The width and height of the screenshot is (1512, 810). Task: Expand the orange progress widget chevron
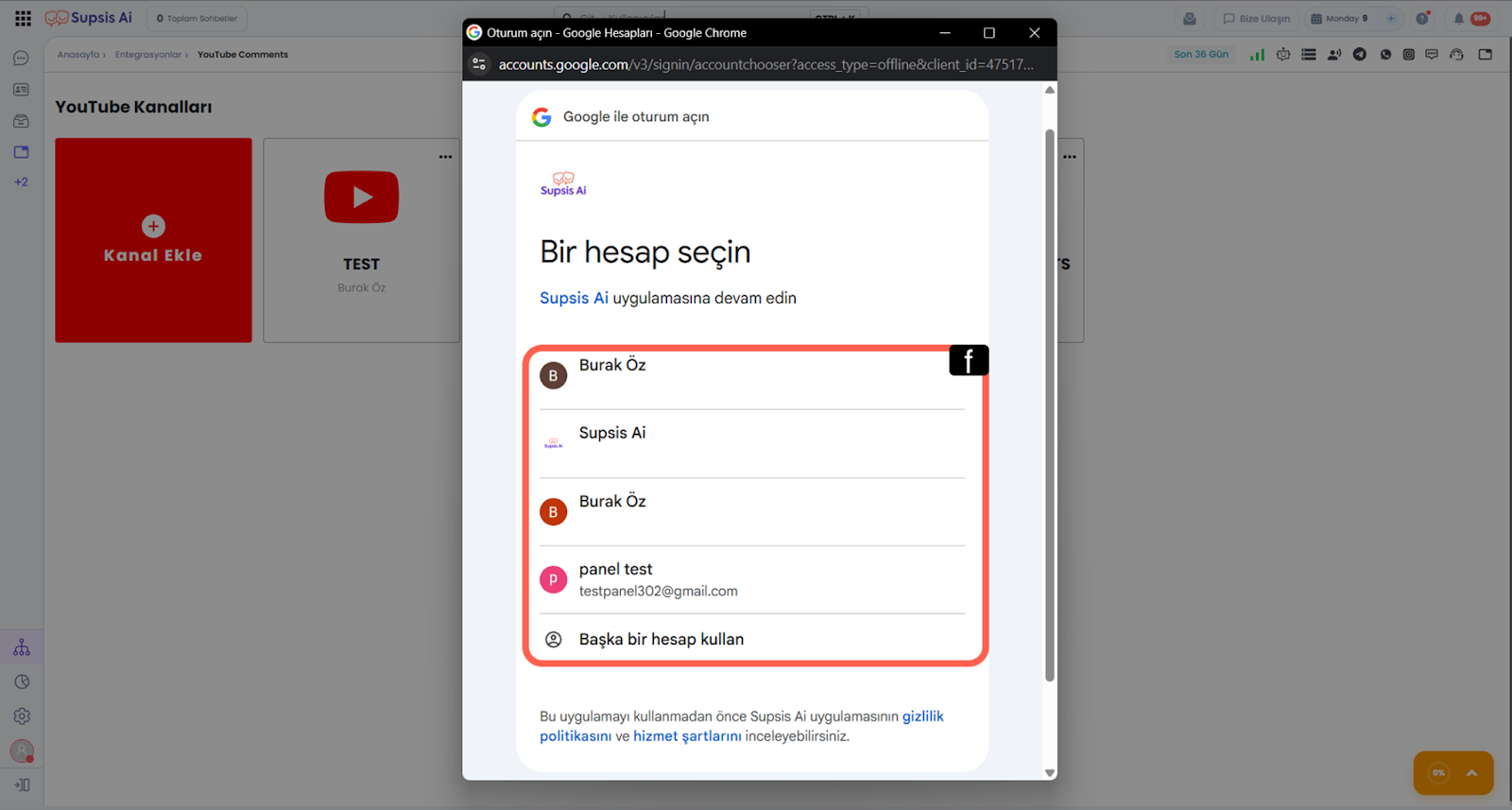coord(1471,773)
